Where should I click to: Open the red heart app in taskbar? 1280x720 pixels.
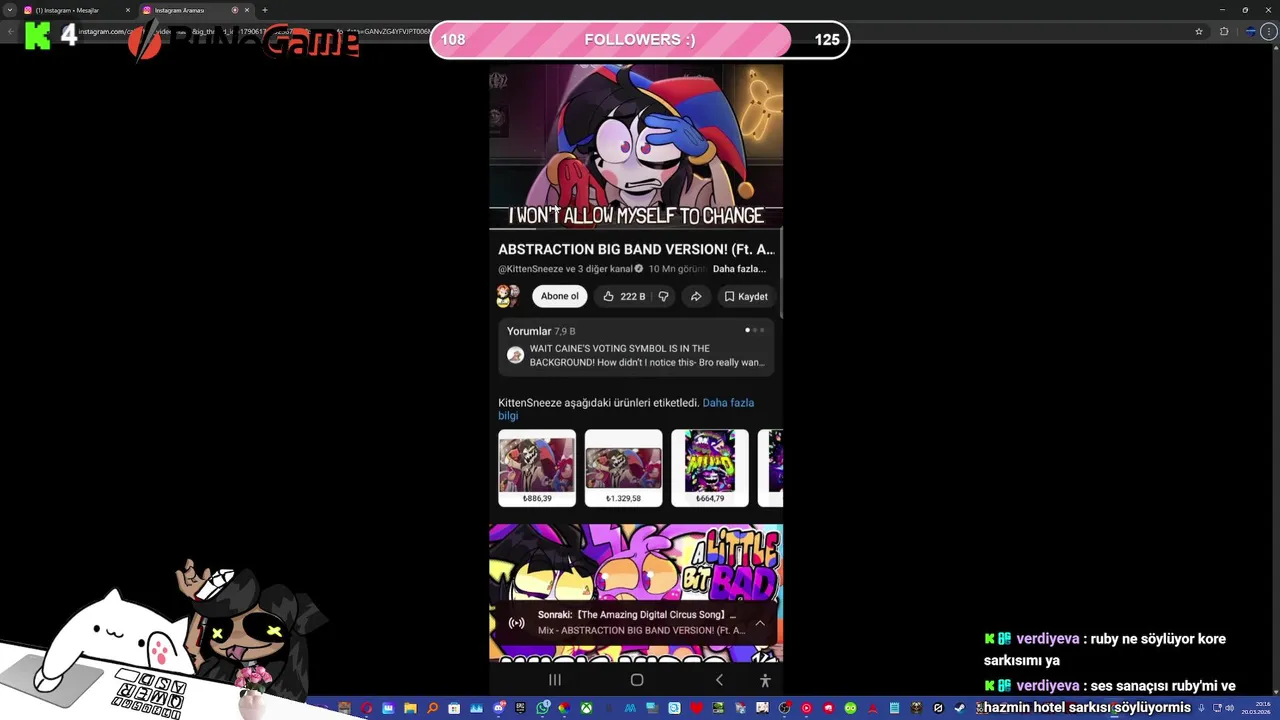click(697, 708)
